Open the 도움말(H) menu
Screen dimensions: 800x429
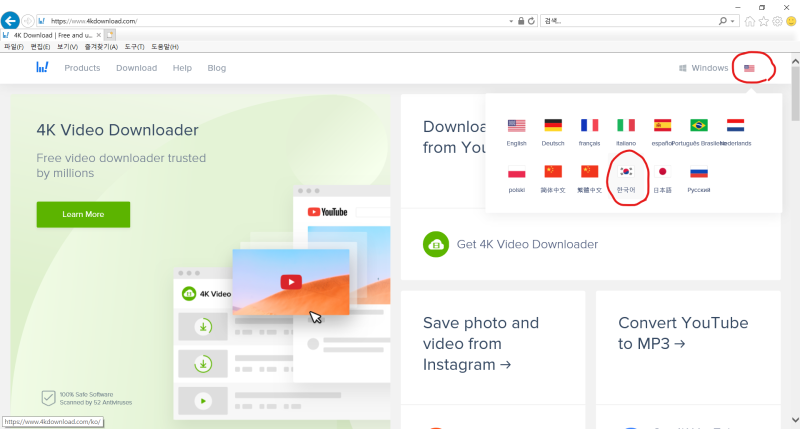tap(165, 46)
